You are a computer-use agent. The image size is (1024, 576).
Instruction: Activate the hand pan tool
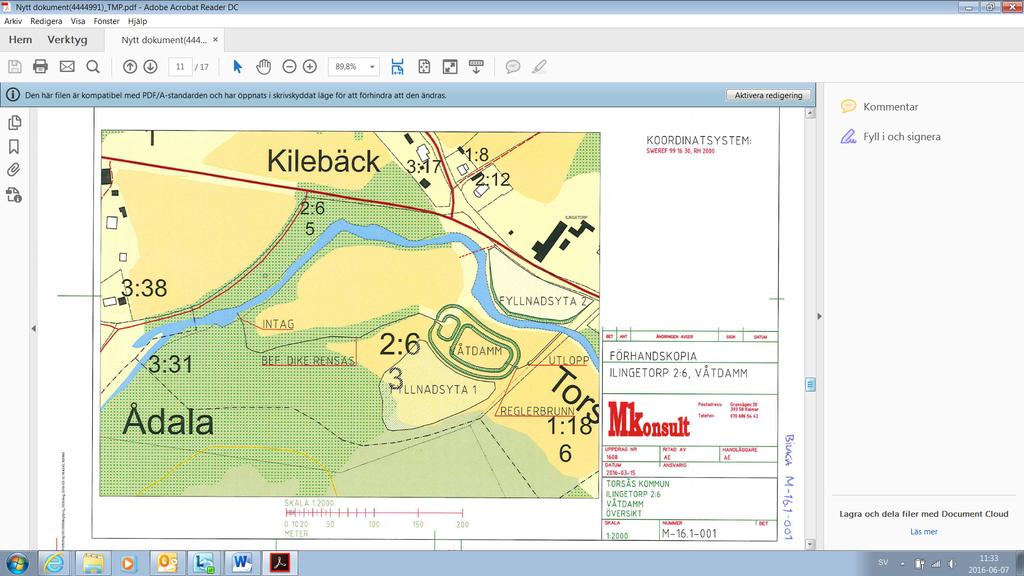[263, 67]
